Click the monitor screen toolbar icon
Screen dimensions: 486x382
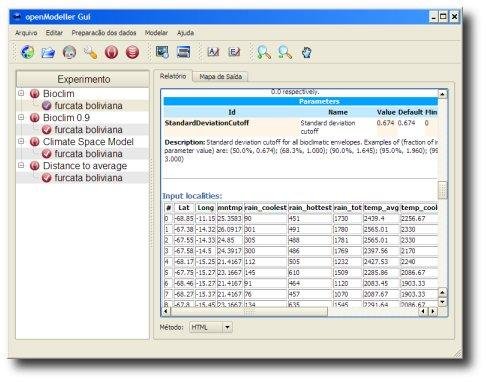pyautogui.click(x=162, y=52)
